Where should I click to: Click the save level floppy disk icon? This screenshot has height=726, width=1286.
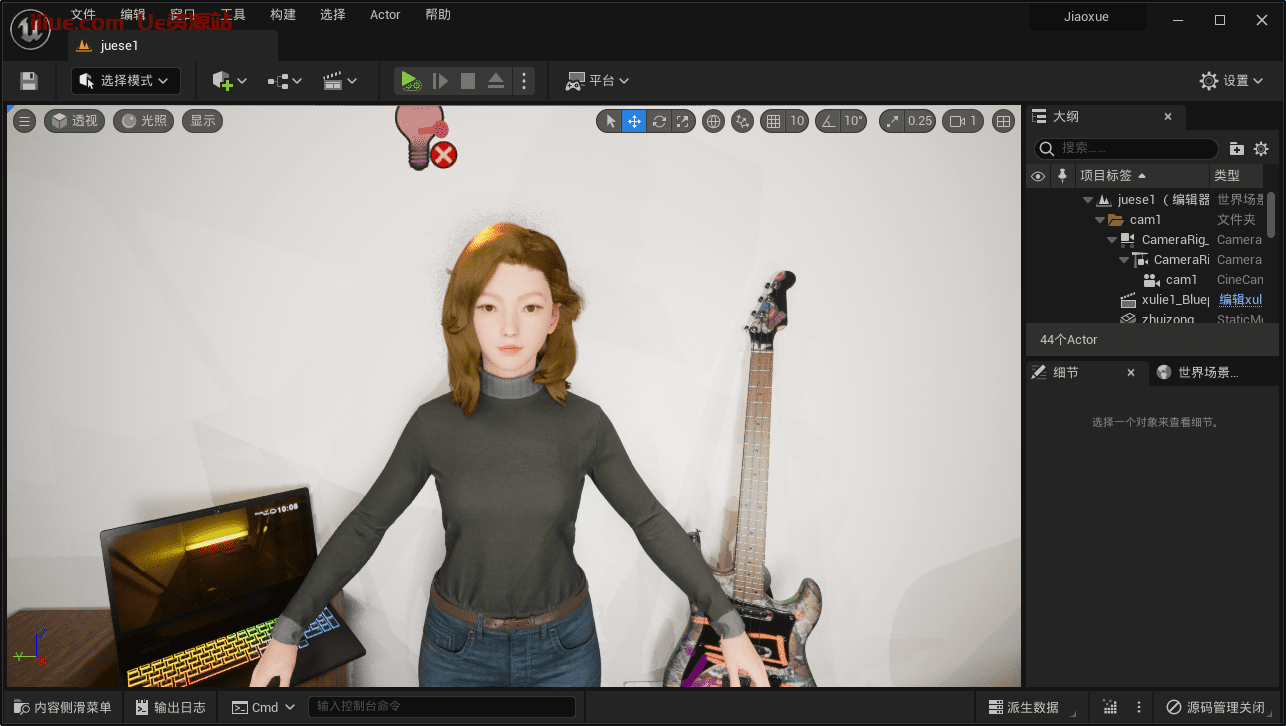29,81
